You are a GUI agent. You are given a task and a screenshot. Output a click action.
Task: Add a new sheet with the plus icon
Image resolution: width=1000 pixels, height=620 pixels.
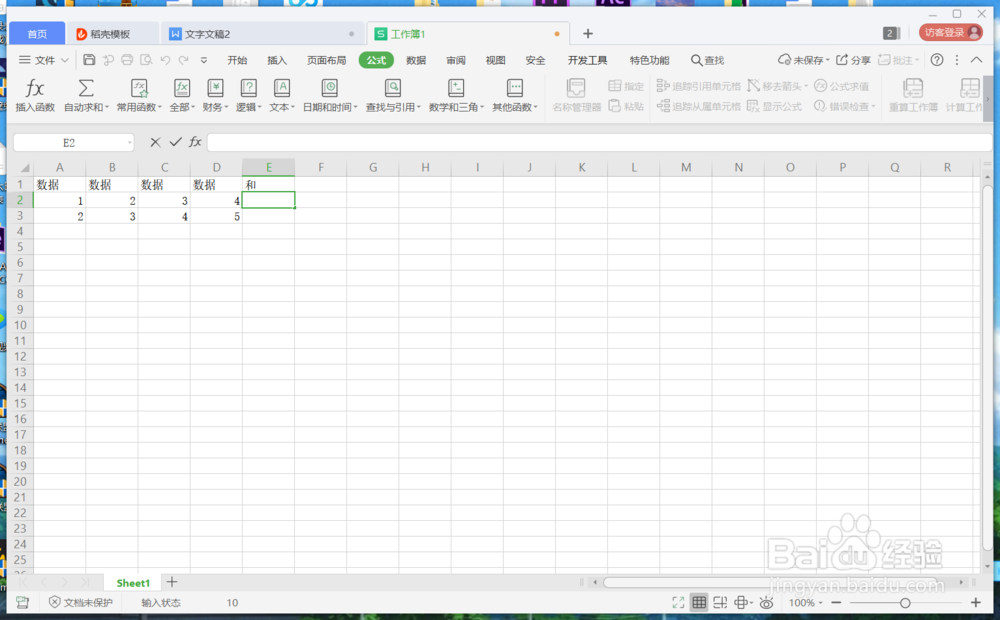click(172, 582)
